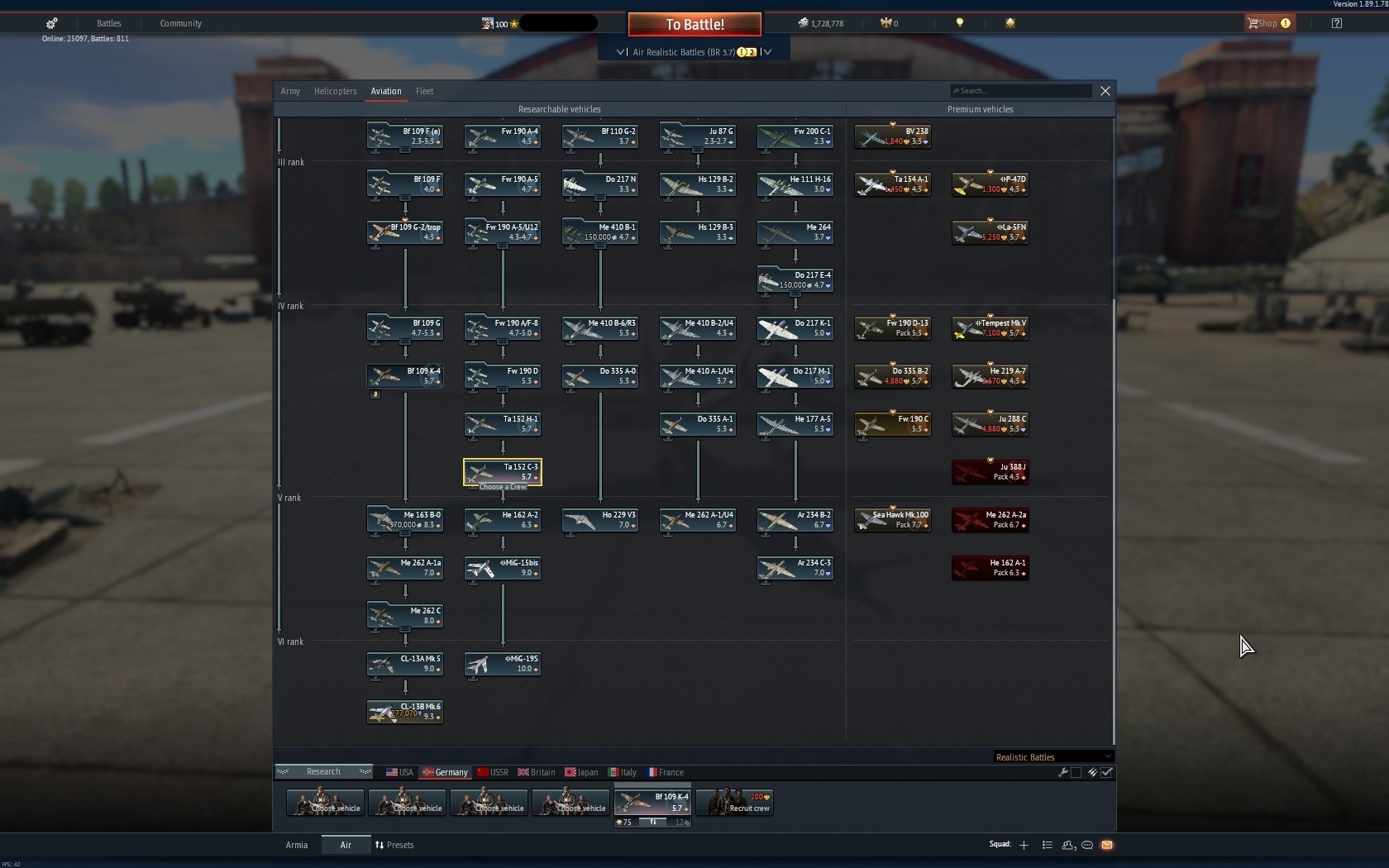Select the Sea Hawk Mk.100 premium

(x=893, y=520)
